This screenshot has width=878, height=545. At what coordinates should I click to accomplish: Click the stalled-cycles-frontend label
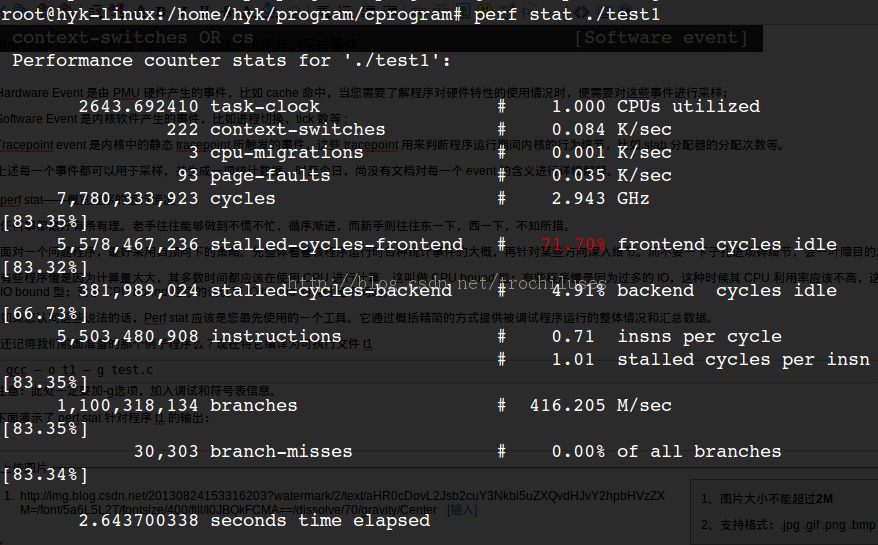[336, 244]
